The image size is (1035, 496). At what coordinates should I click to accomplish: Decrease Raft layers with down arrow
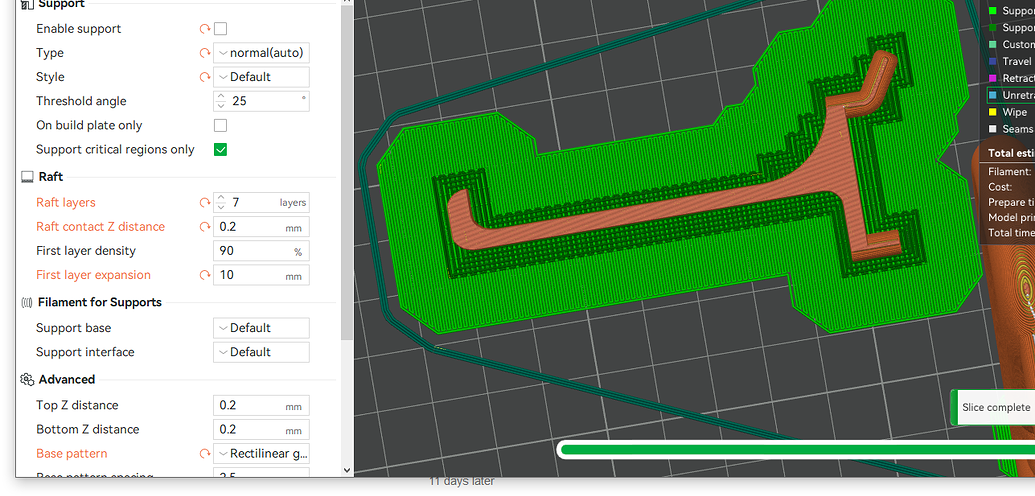tap(221, 207)
